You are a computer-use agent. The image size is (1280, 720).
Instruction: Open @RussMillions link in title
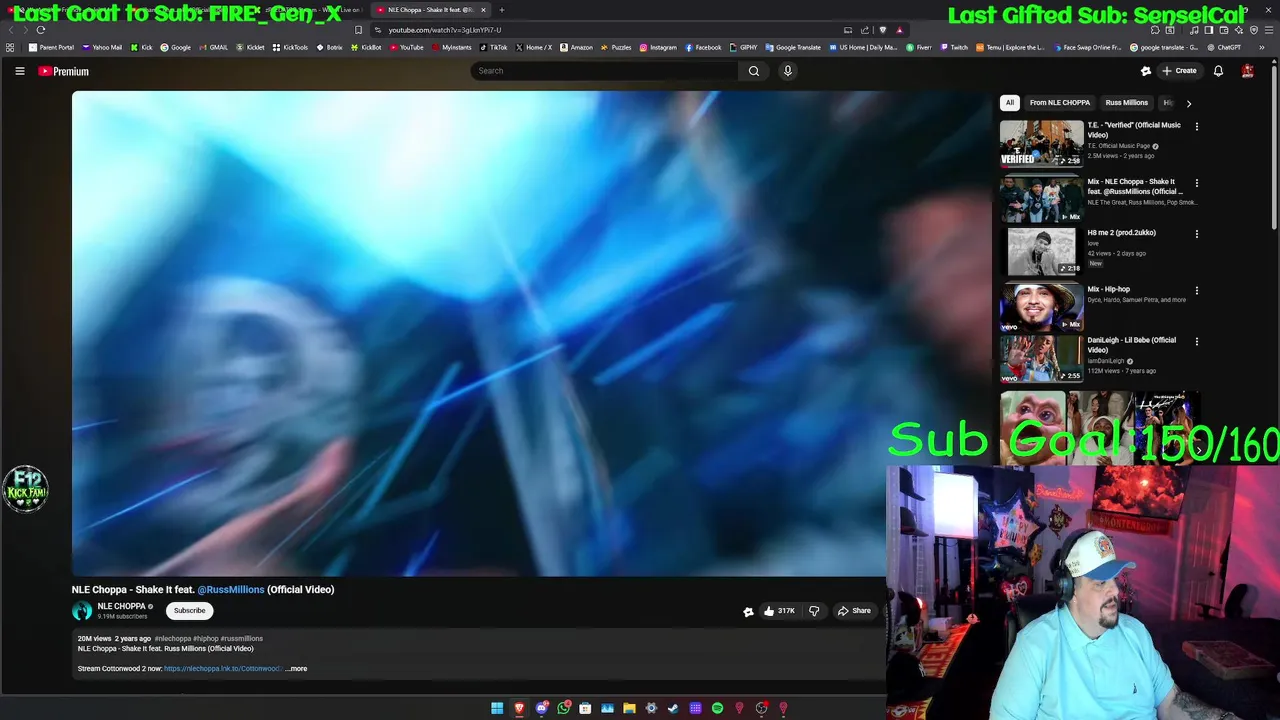(231, 590)
